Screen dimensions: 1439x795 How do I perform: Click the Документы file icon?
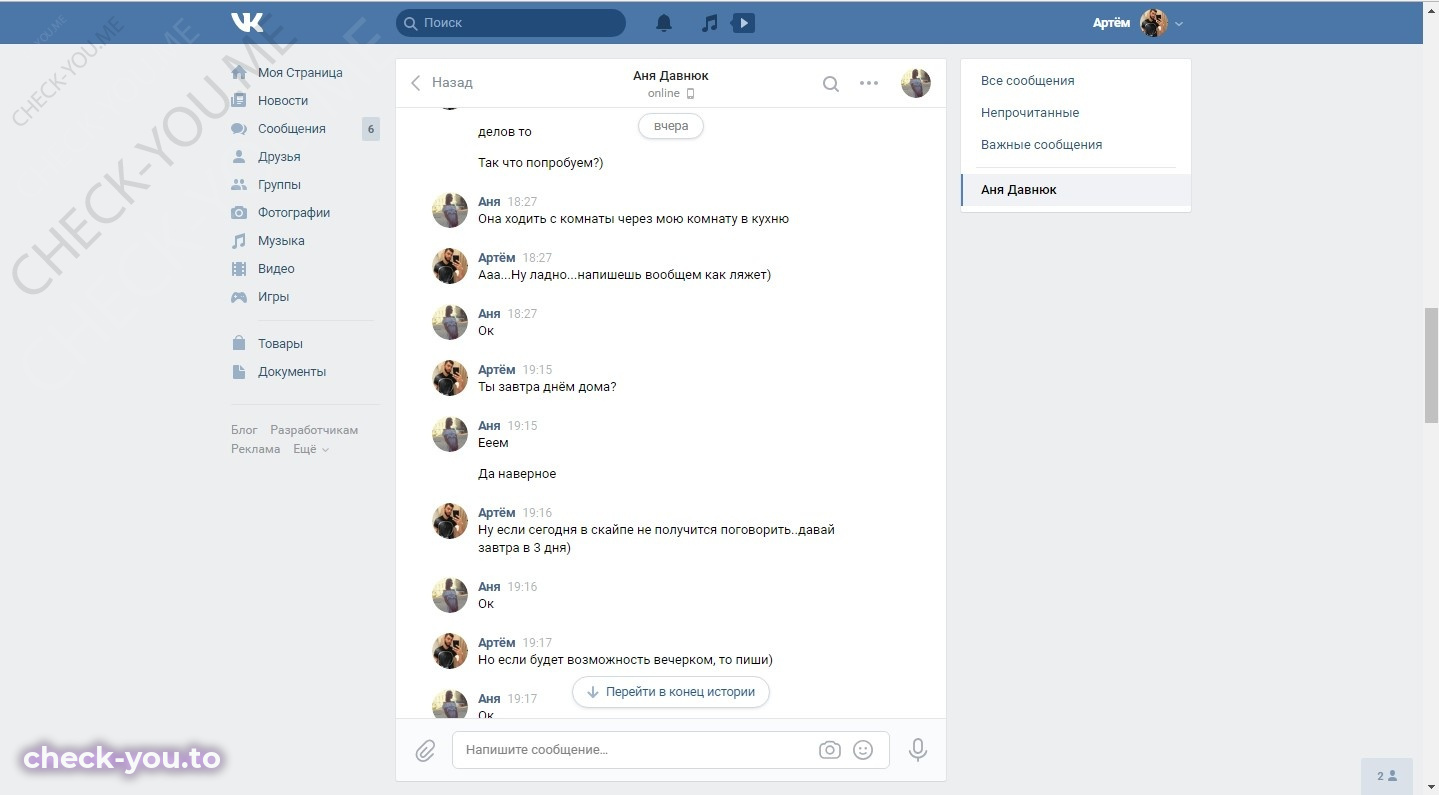click(x=239, y=371)
